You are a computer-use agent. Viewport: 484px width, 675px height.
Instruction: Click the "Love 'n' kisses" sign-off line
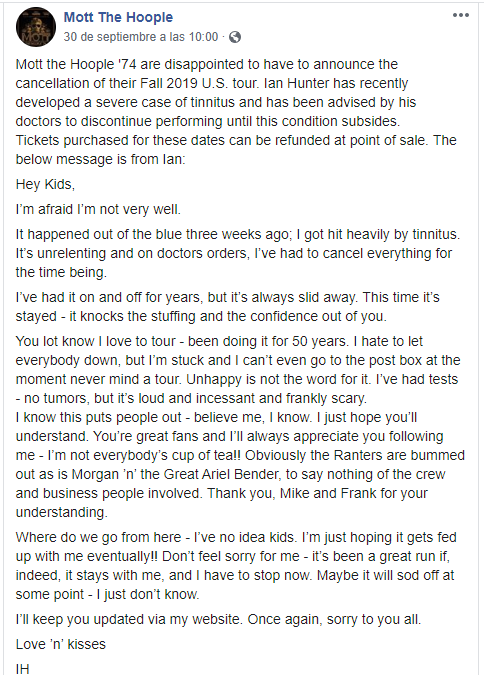61,644
